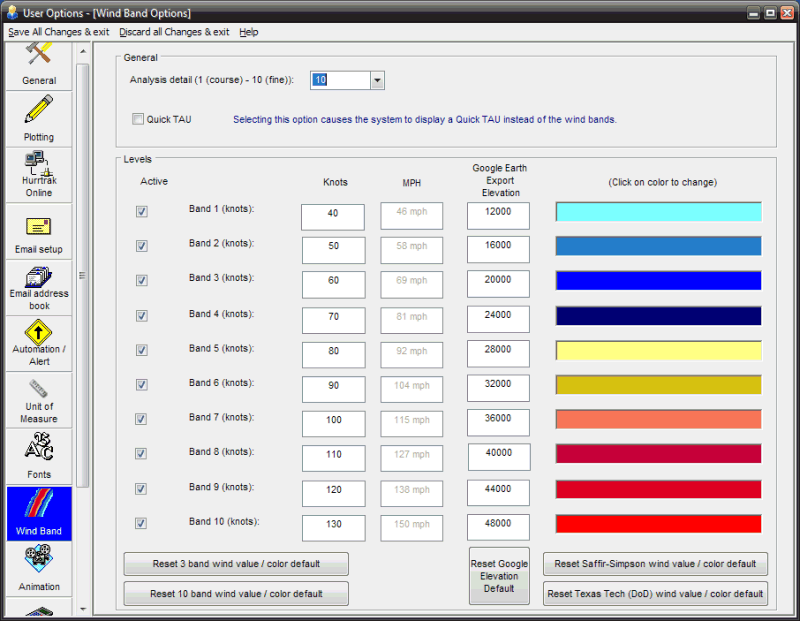Select the Hurrtrak Online sidebar icon
Screen dimensions: 800x621
(x=39, y=174)
